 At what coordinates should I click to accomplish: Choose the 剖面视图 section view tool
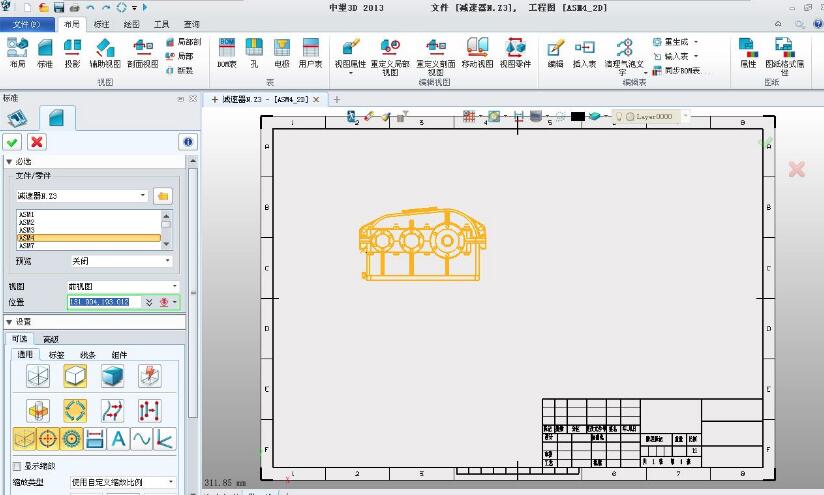tap(142, 53)
